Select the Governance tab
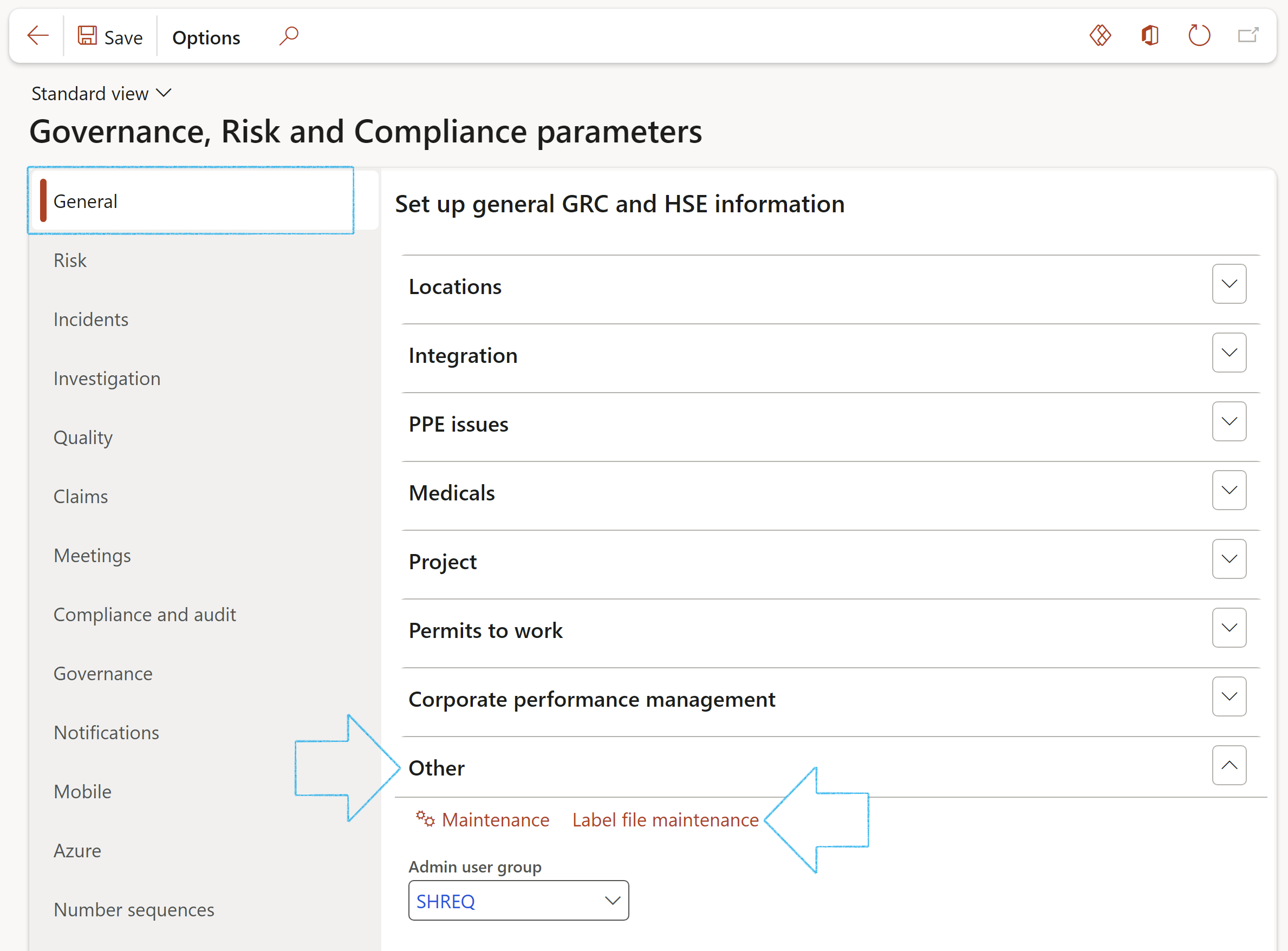 click(103, 674)
